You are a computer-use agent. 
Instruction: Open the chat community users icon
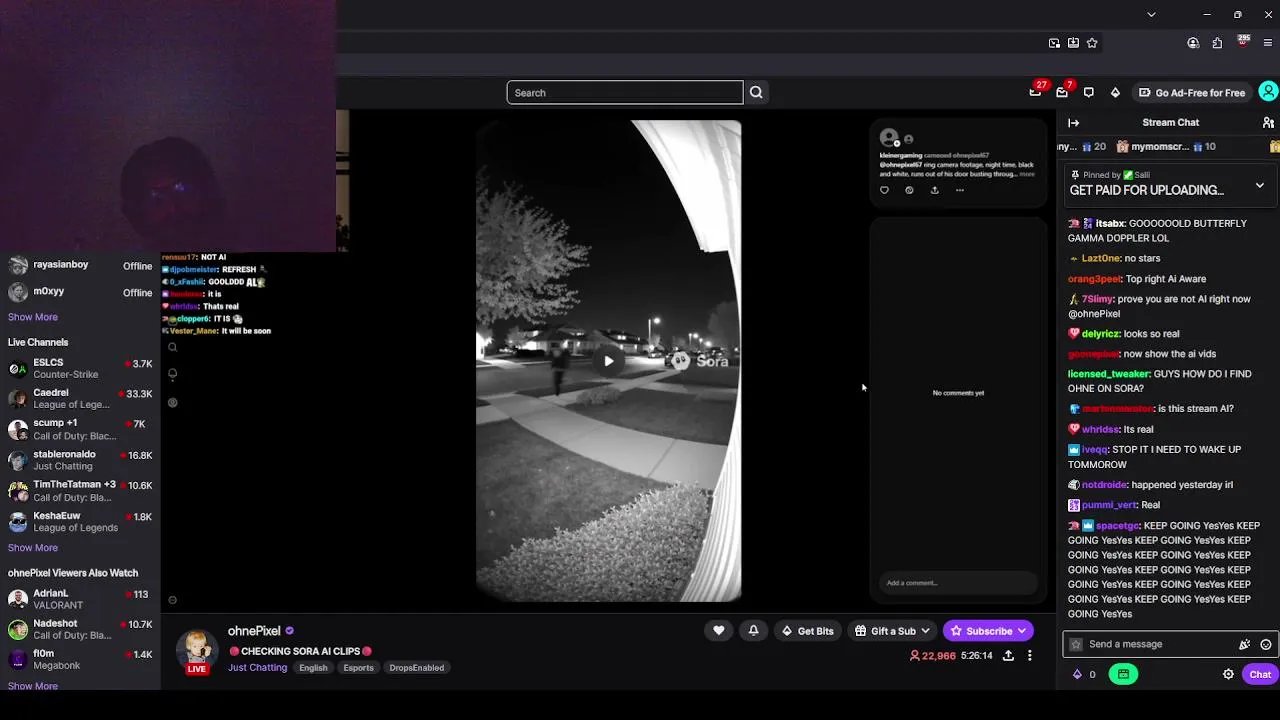(x=1268, y=123)
